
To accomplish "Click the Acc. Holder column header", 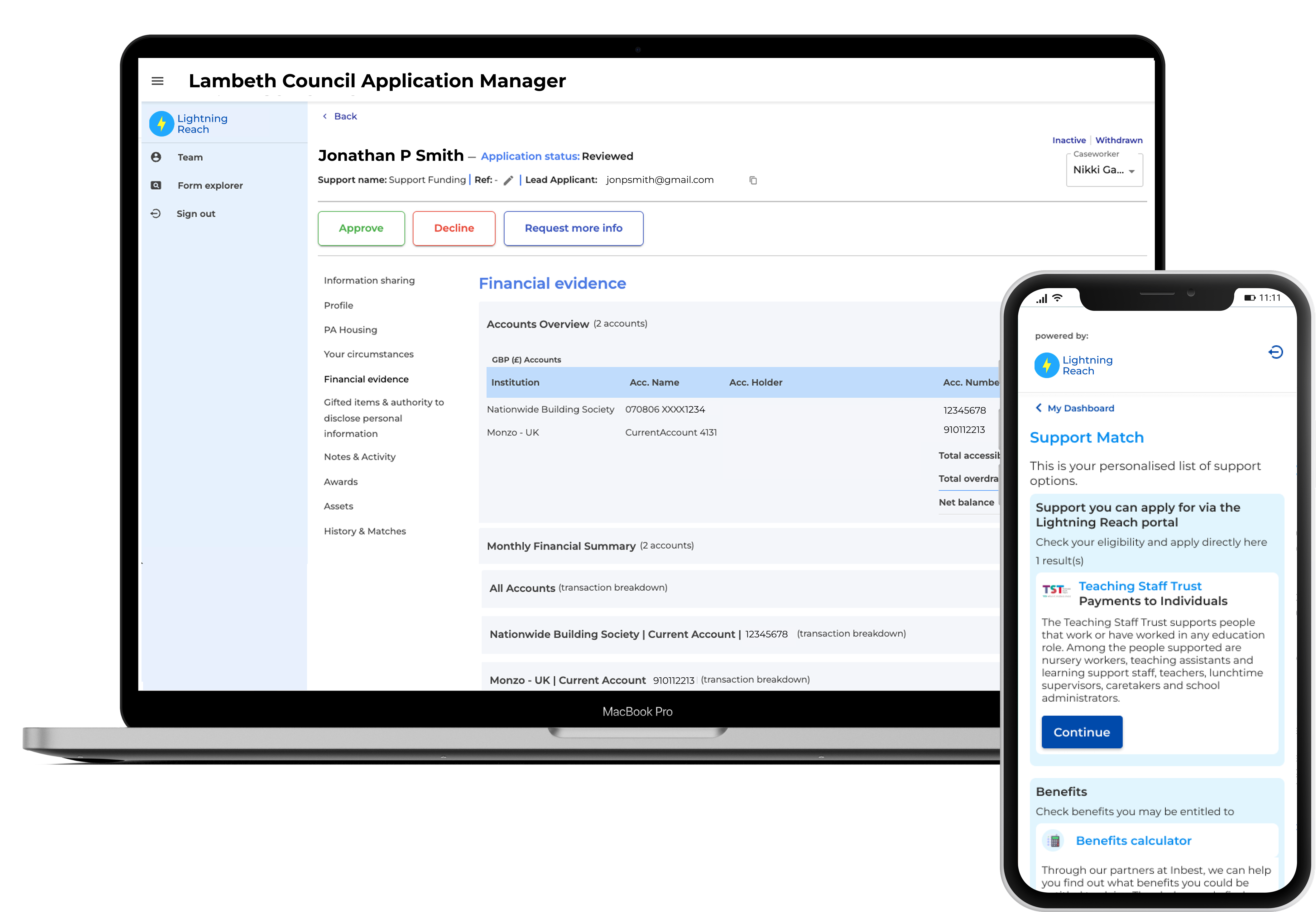I will [756, 382].
